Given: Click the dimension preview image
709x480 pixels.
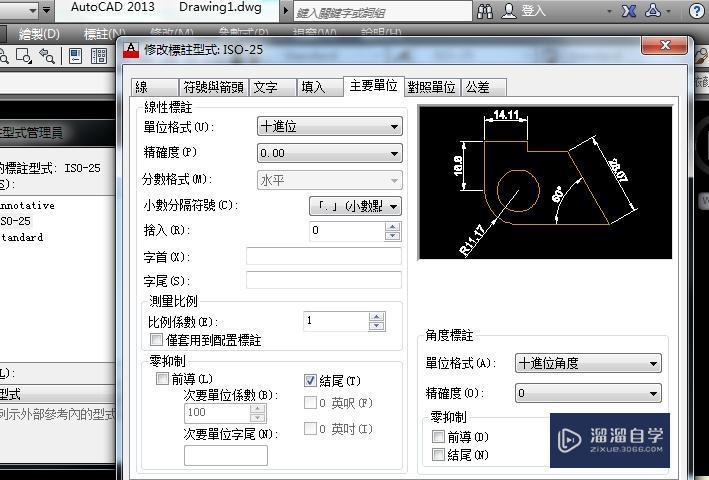Looking at the screenshot, I should (545, 183).
